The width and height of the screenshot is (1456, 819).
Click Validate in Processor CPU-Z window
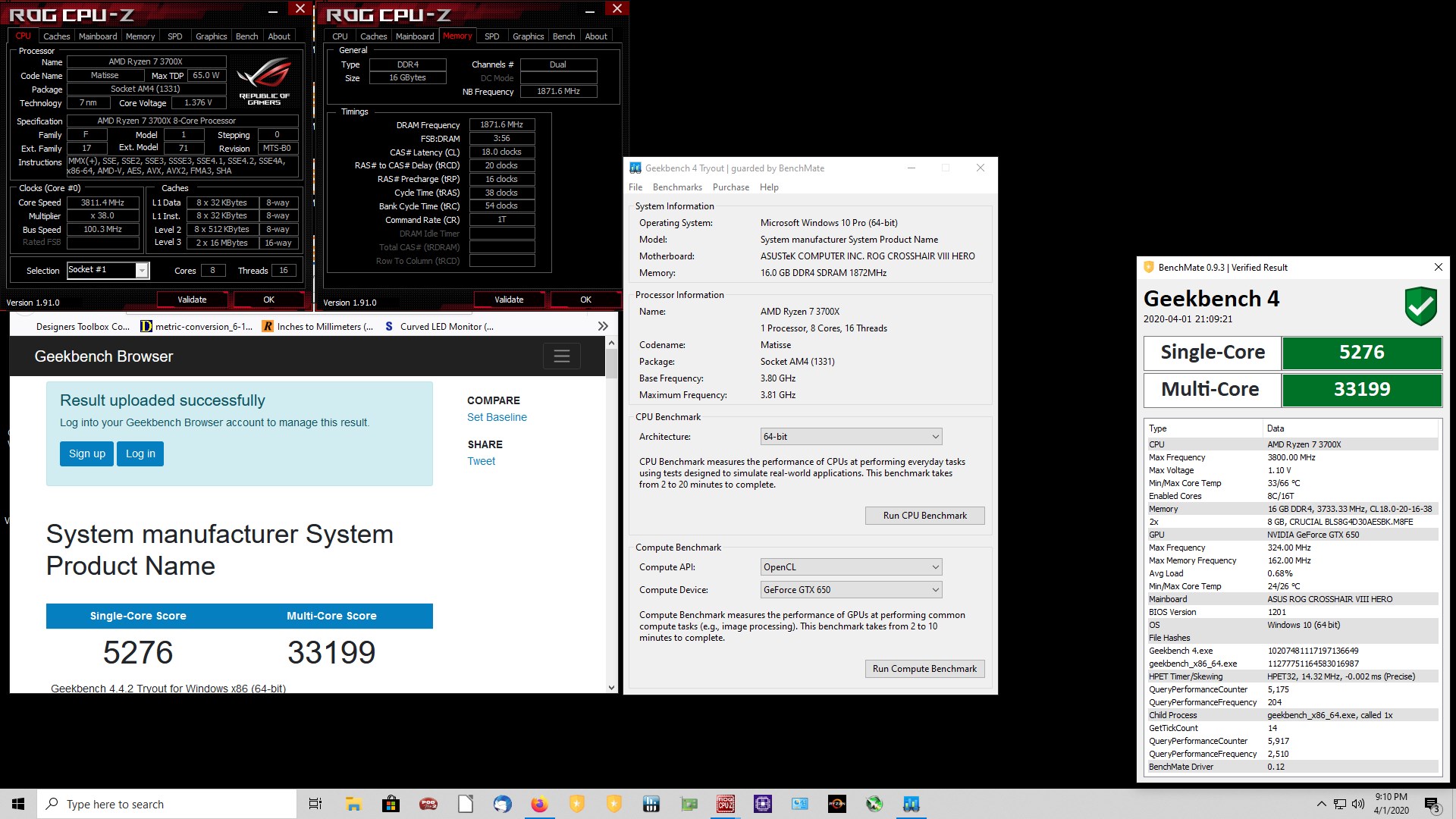192,300
